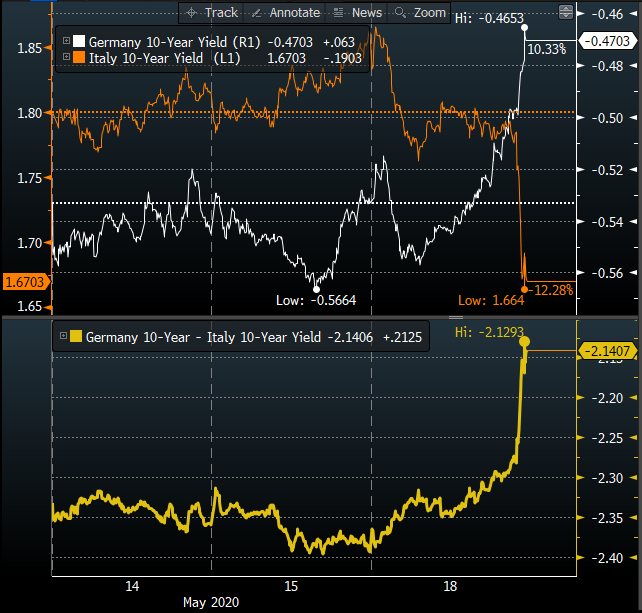Click the up/down stepper at top right

[566, 12]
